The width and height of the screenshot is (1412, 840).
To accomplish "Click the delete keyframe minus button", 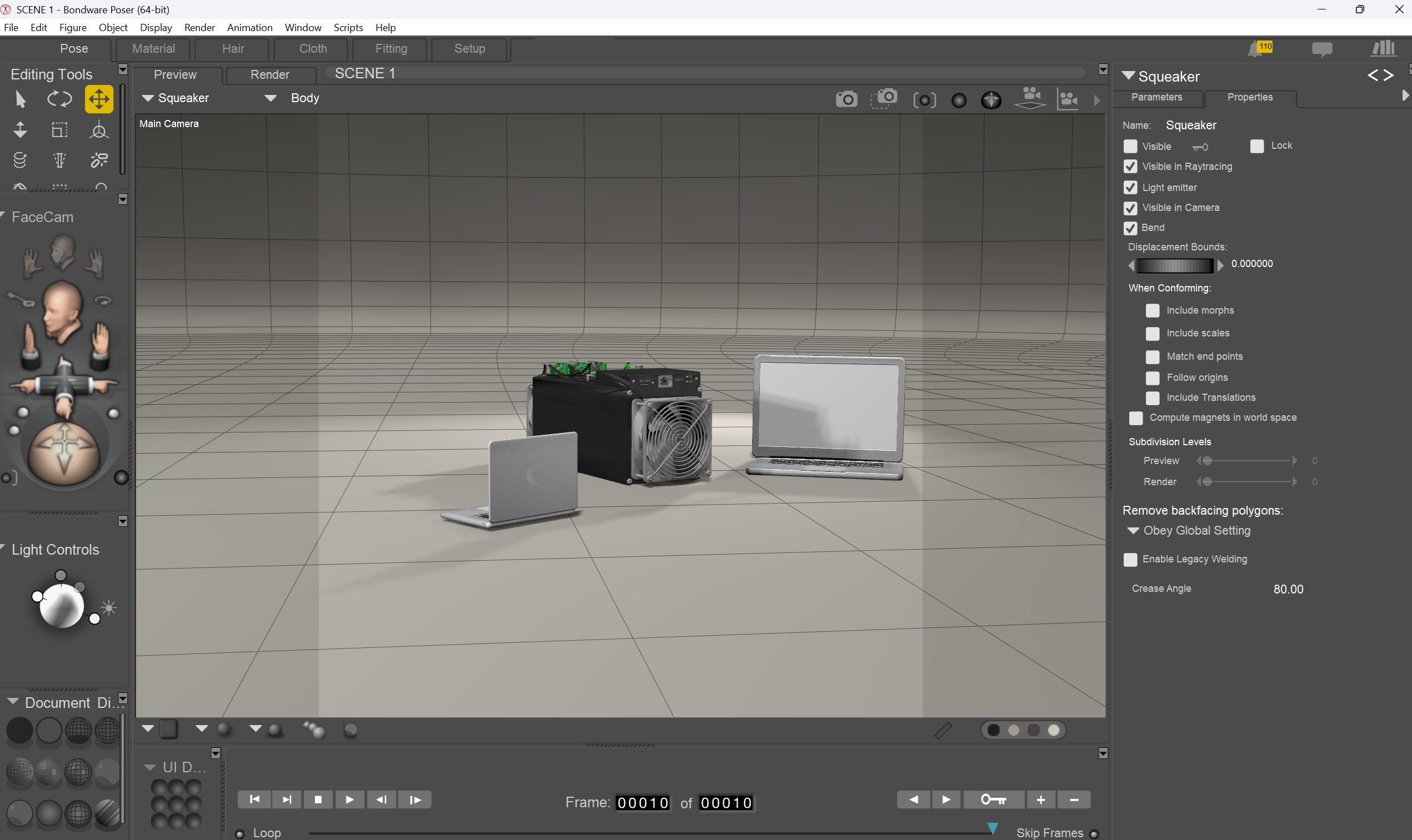I will click(1074, 800).
